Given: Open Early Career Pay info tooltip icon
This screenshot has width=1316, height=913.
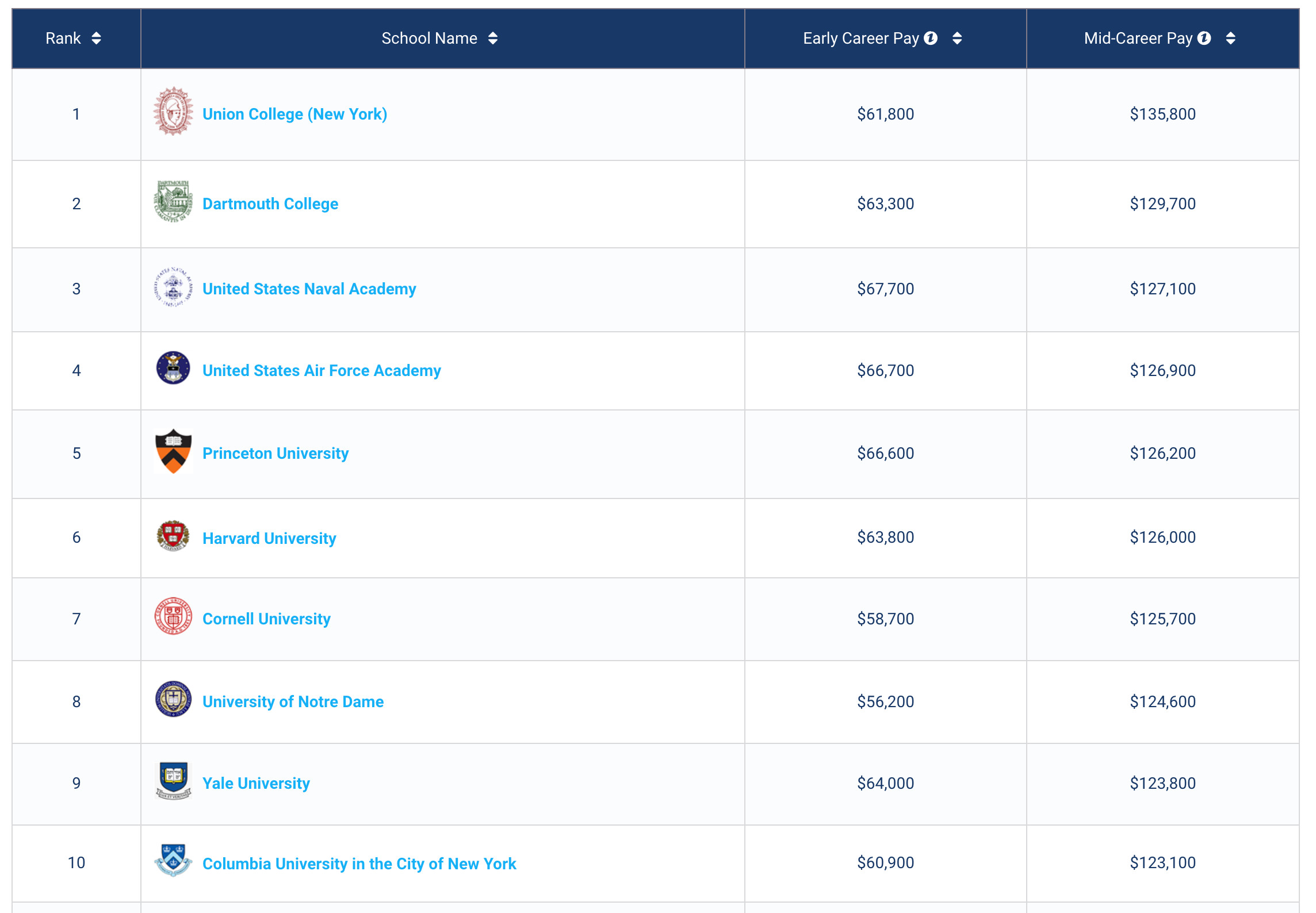Looking at the screenshot, I should pos(931,38).
